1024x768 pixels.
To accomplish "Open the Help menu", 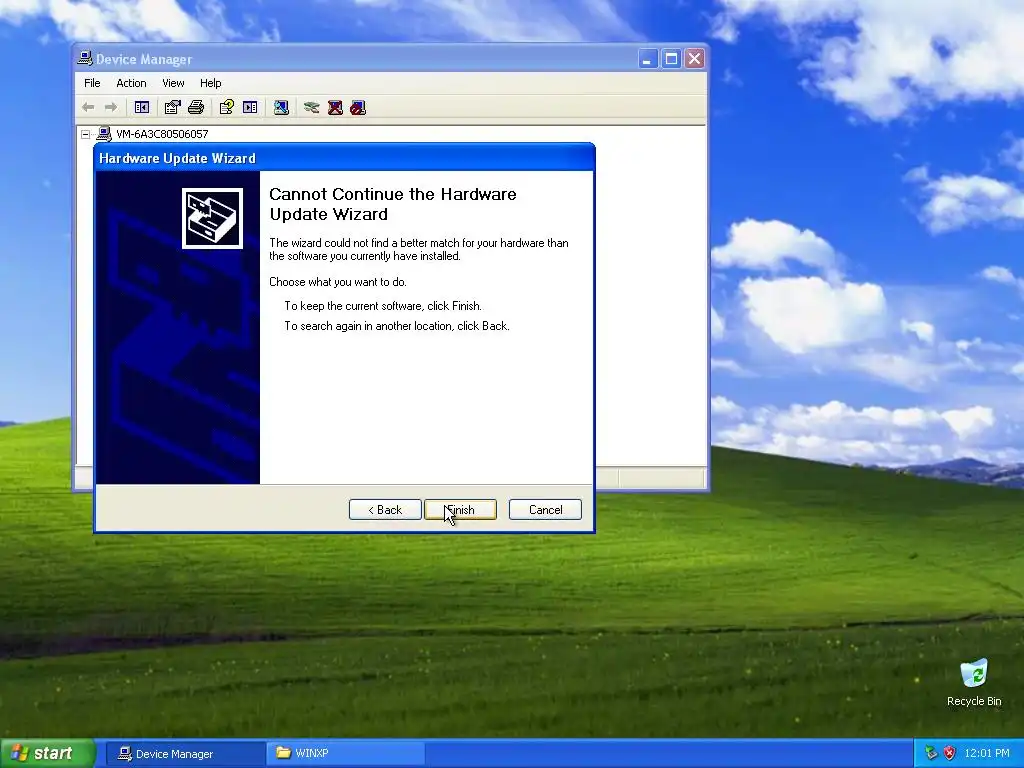I will [210, 83].
